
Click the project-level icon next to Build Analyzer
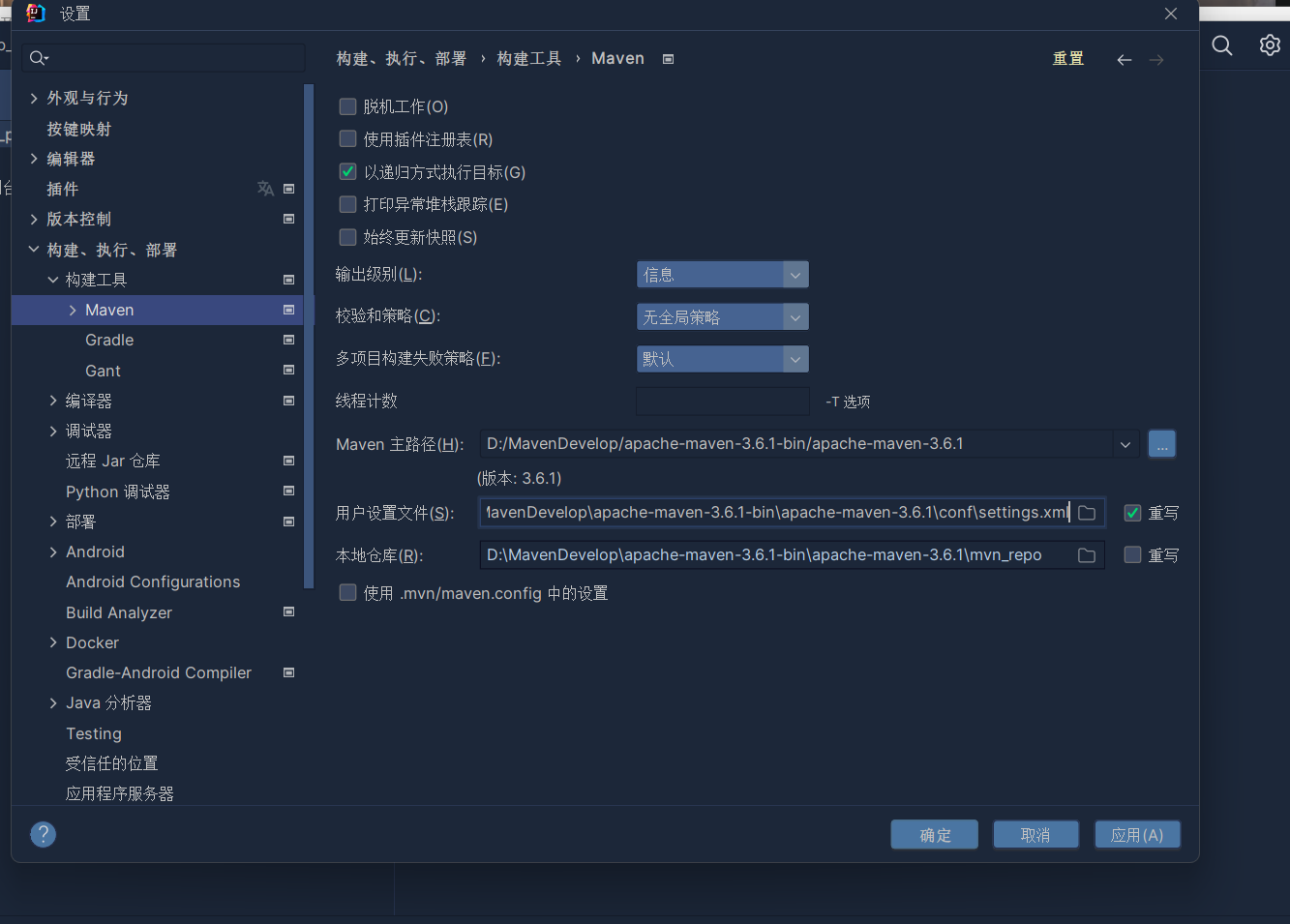tap(288, 611)
